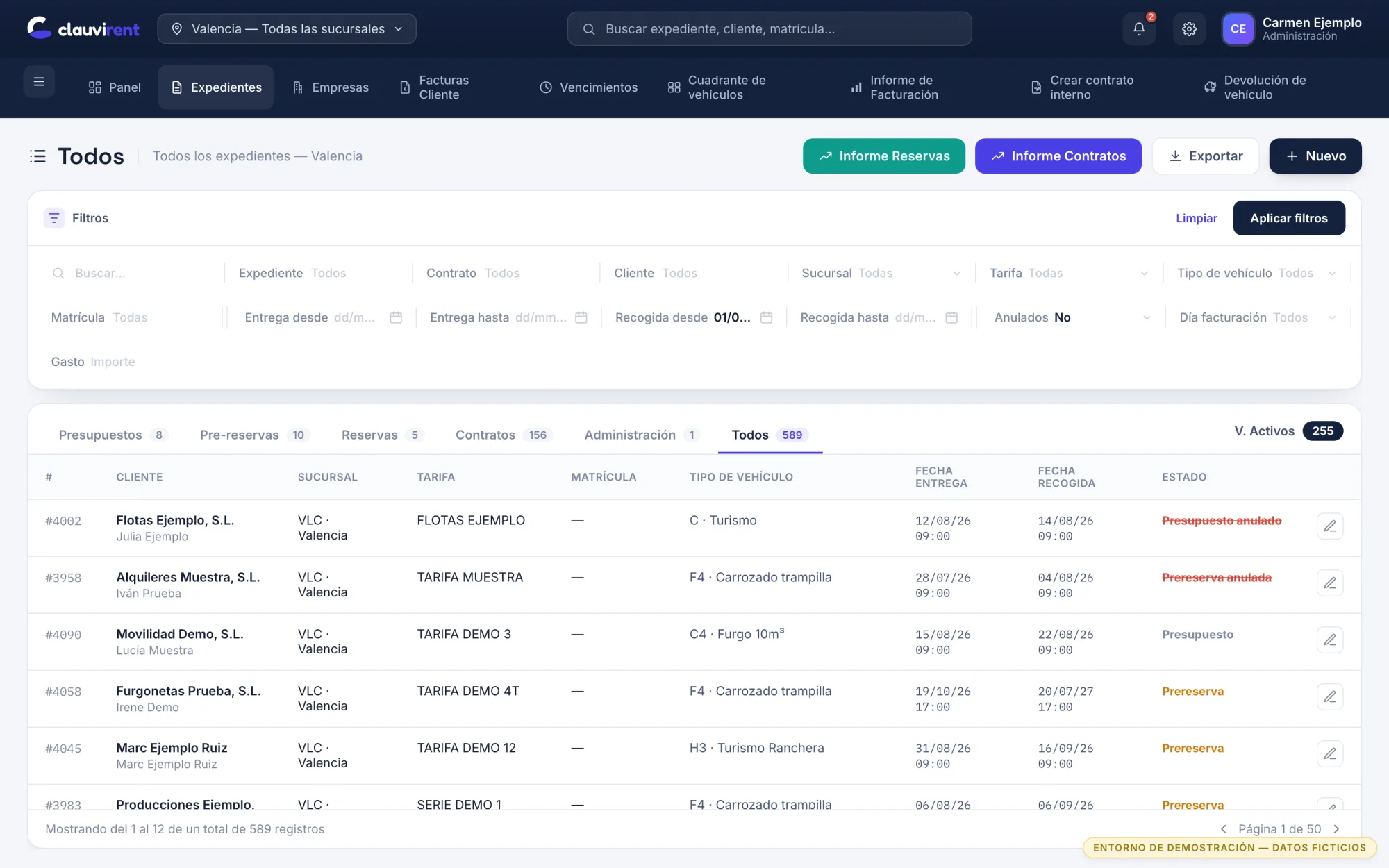The width and height of the screenshot is (1389, 868).
Task: Switch to Contratos tab
Action: click(504, 435)
